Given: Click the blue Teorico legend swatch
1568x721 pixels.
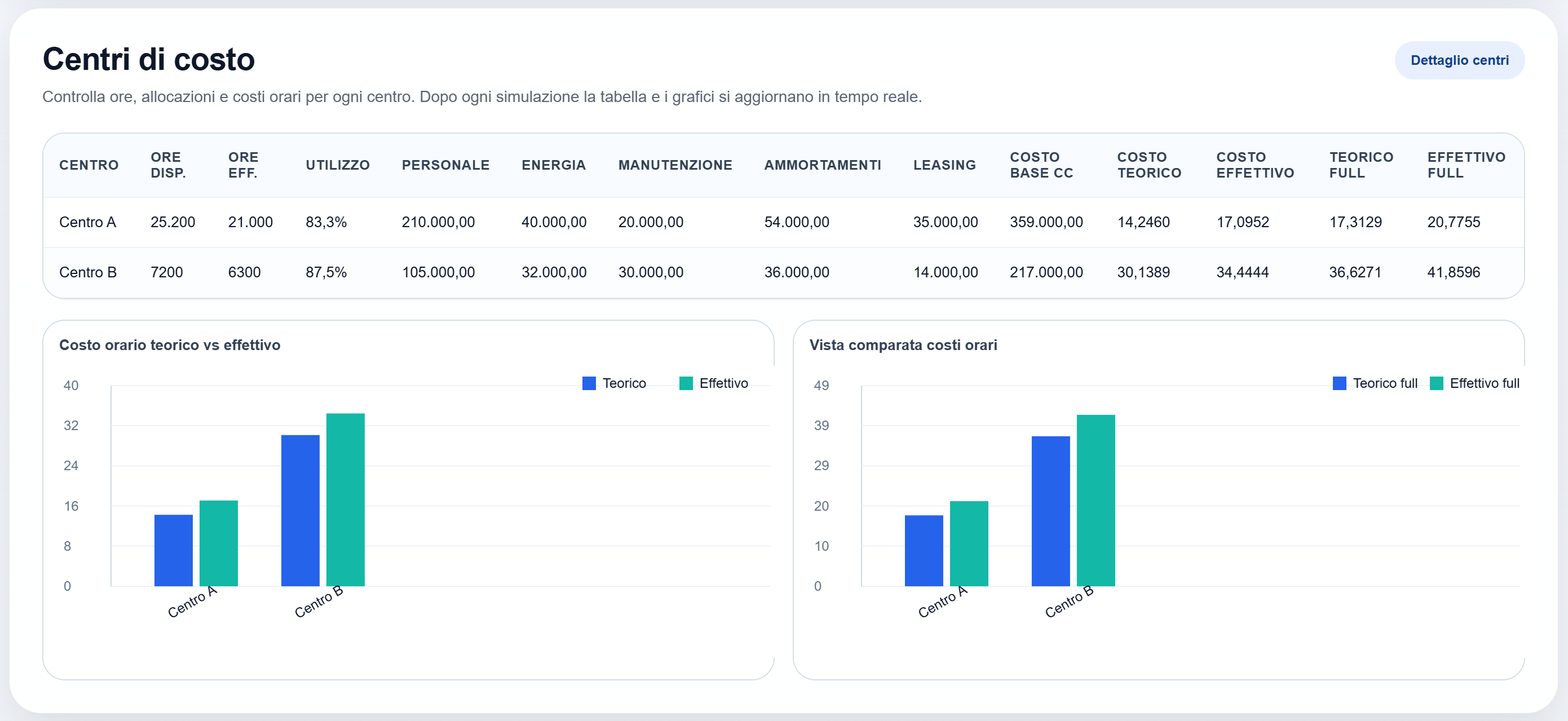Looking at the screenshot, I should point(589,383).
